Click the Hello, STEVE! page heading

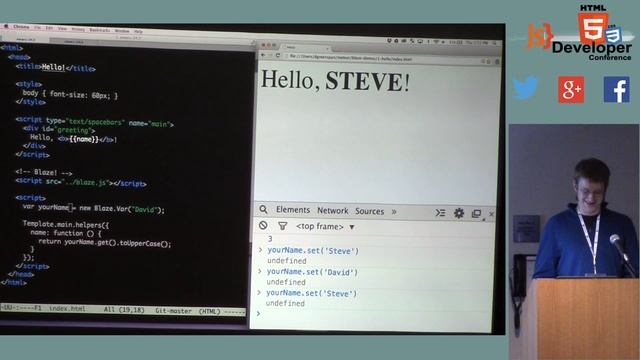(335, 81)
